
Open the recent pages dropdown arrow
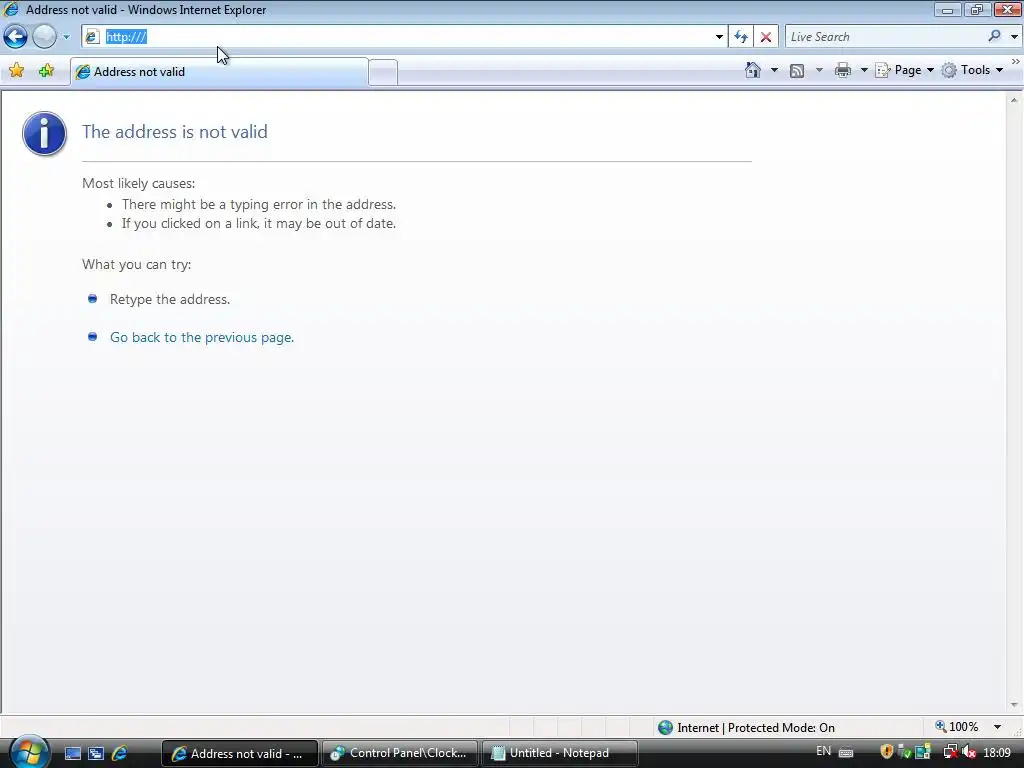66,37
